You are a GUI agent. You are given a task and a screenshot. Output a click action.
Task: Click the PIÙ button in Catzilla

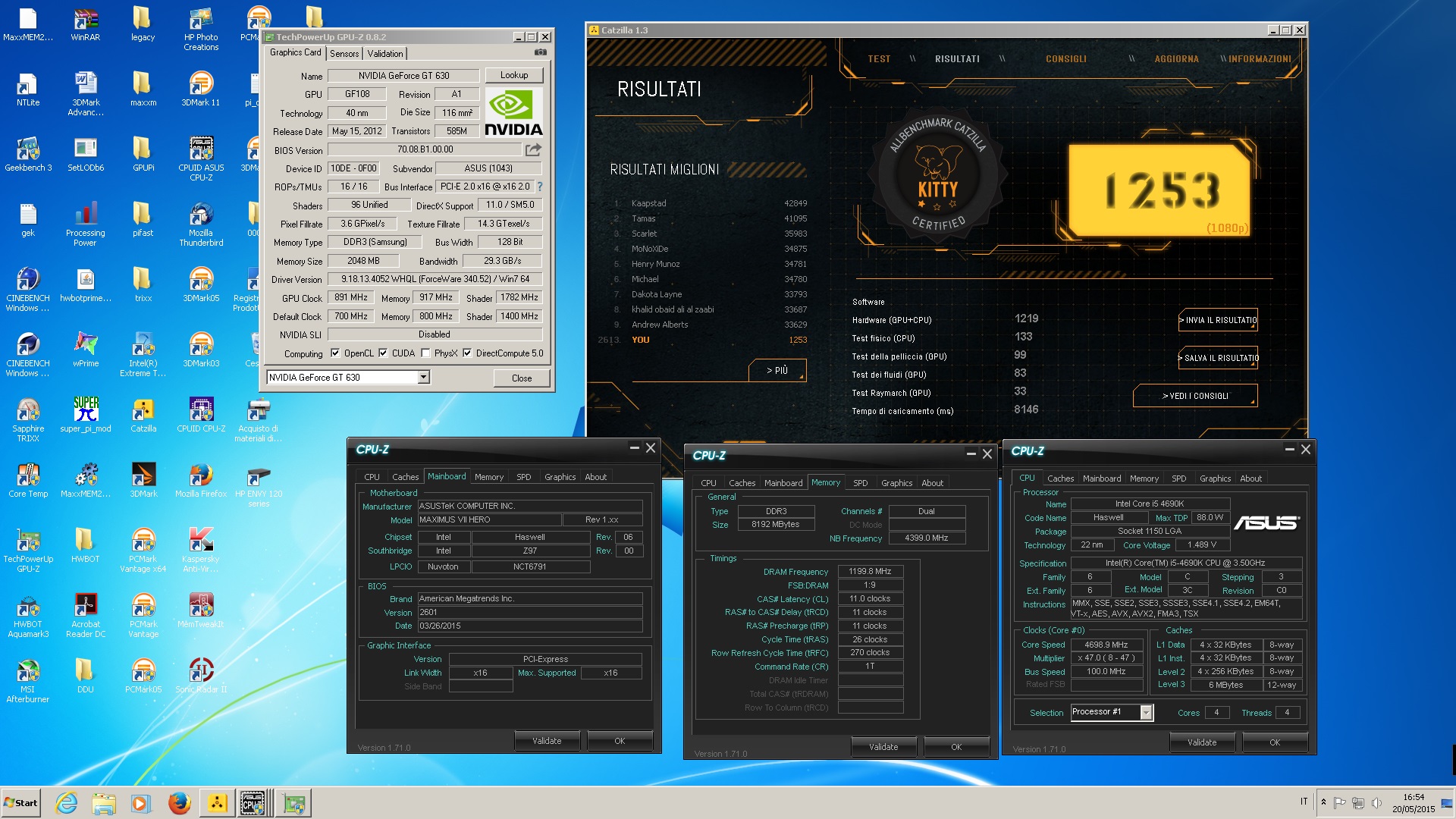click(777, 370)
